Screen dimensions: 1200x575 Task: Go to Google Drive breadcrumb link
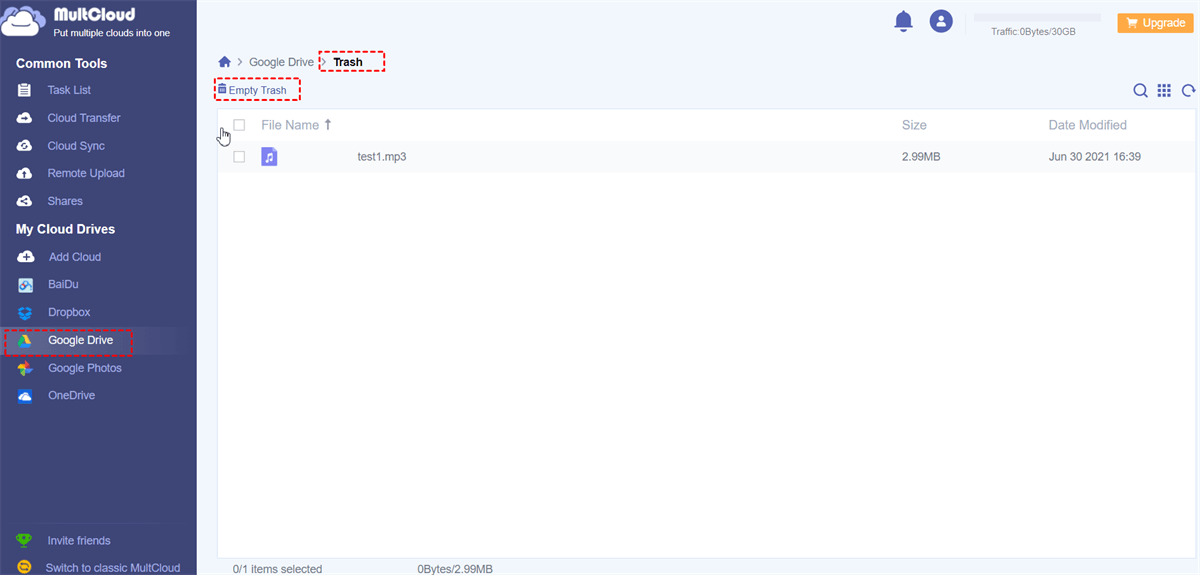[x=281, y=62]
